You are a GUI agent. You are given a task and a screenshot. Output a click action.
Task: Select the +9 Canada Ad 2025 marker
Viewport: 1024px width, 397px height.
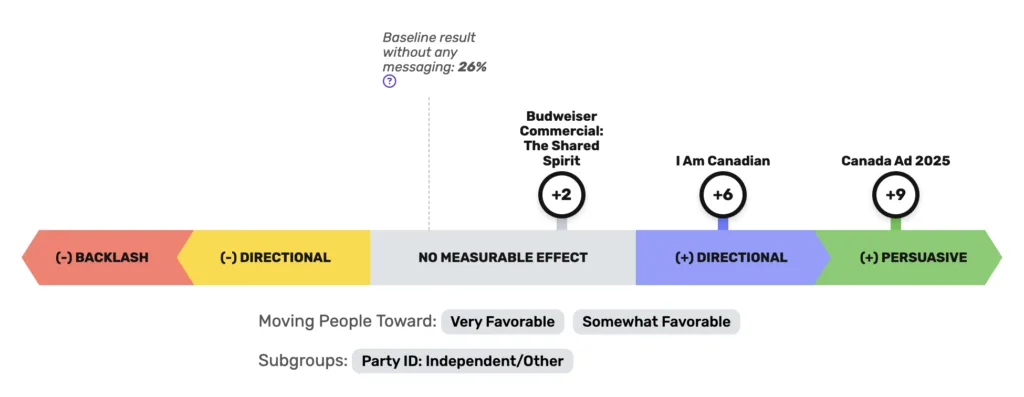point(896,195)
